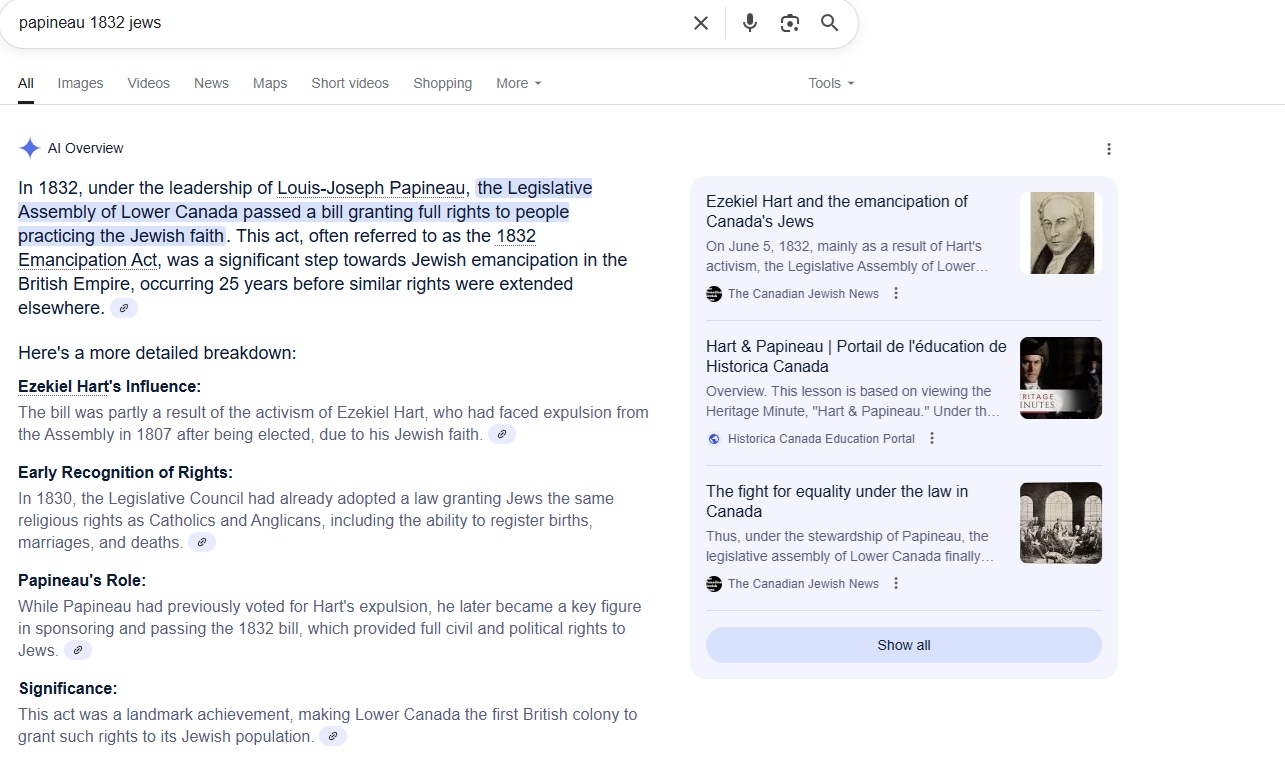
Task: Click snippet 'On June 5, 1832, mainly as a result'
Action: 847,256
